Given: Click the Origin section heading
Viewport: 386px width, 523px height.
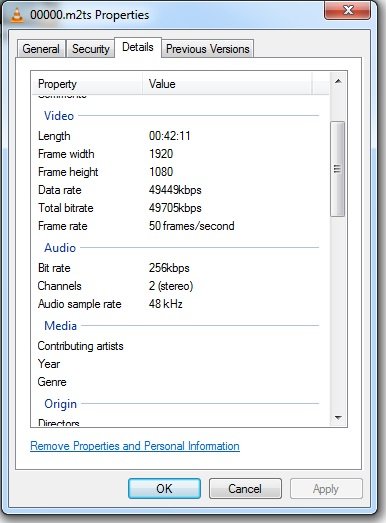Looking at the screenshot, I should (x=60, y=404).
